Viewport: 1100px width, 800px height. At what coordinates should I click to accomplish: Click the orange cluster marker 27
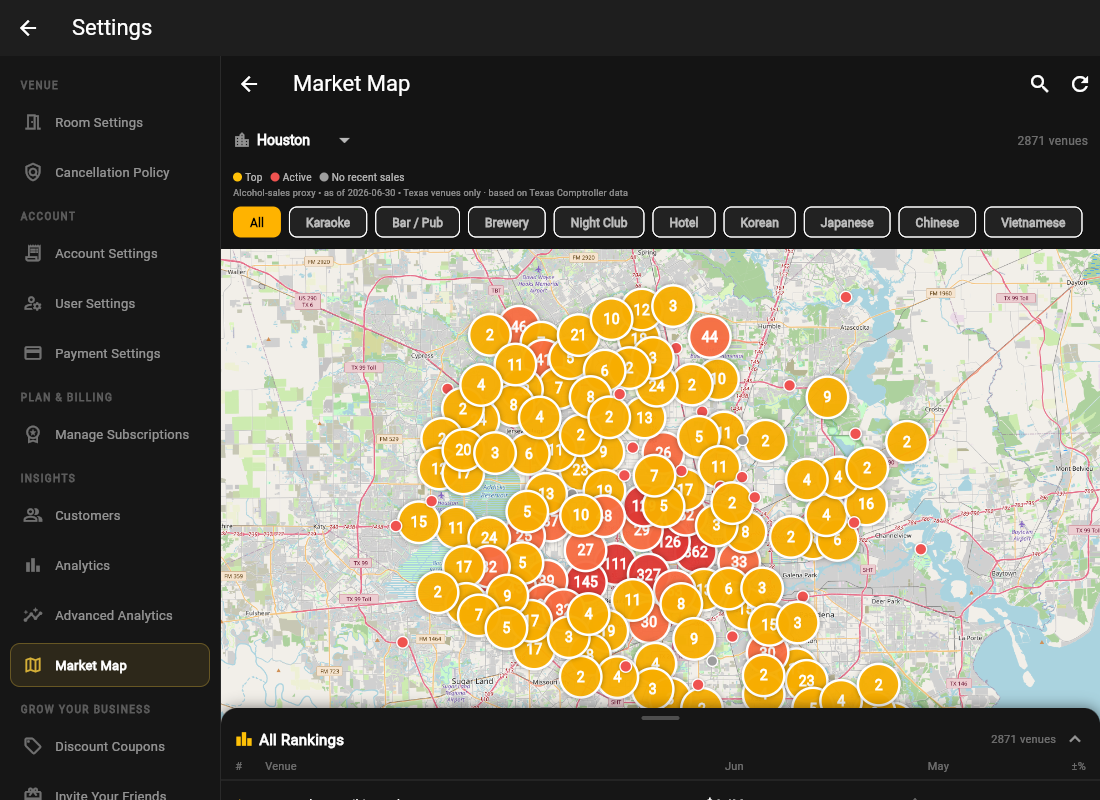[586, 550]
